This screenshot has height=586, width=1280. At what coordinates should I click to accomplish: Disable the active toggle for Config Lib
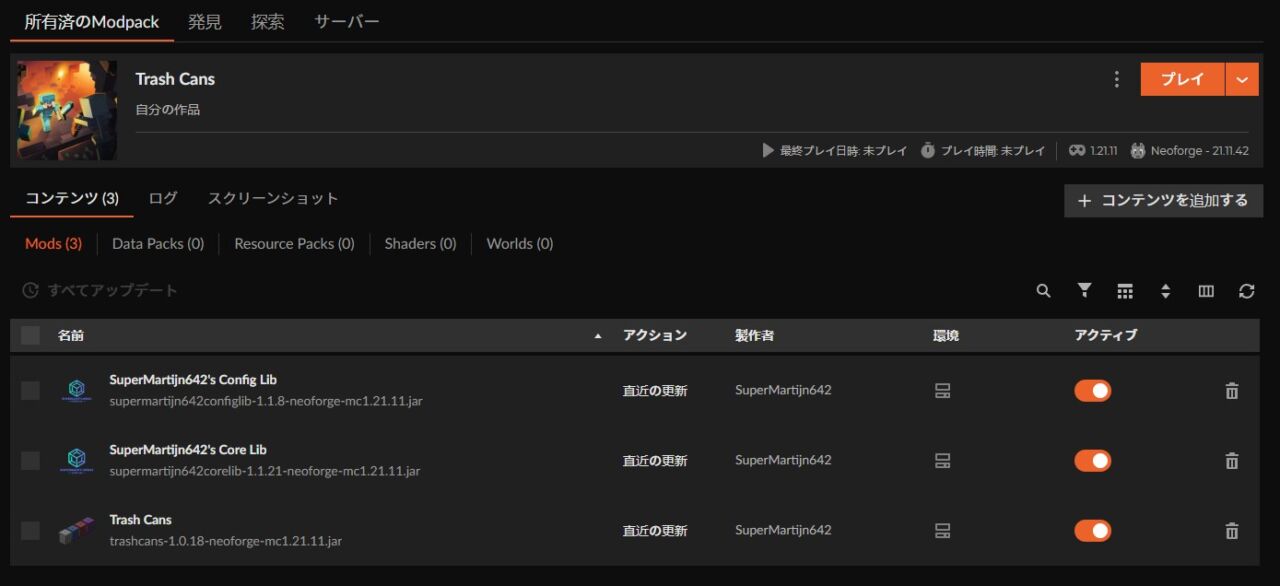1093,391
